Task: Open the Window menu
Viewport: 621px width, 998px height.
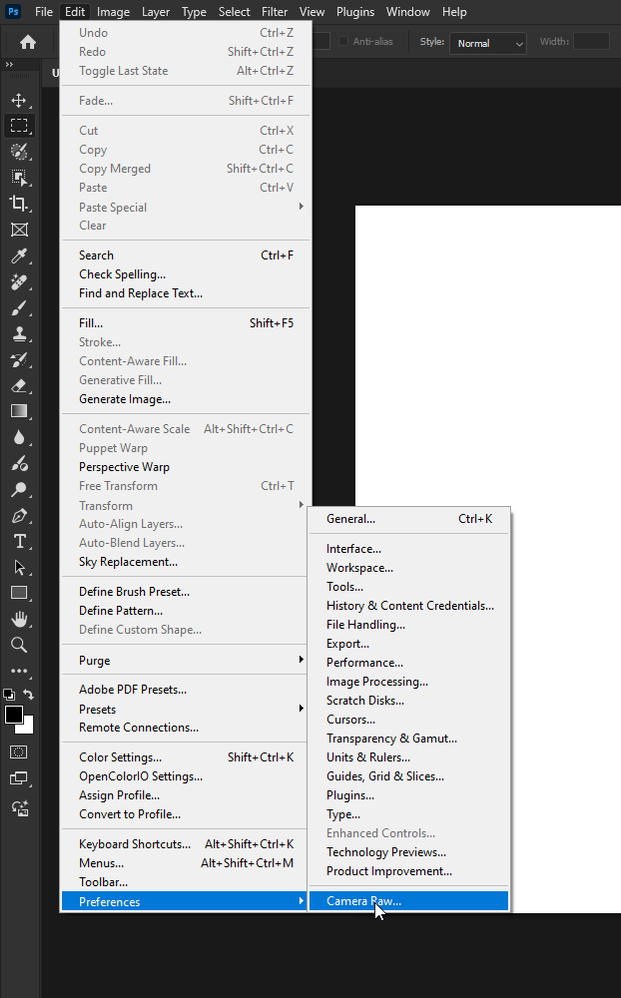Action: click(x=408, y=11)
